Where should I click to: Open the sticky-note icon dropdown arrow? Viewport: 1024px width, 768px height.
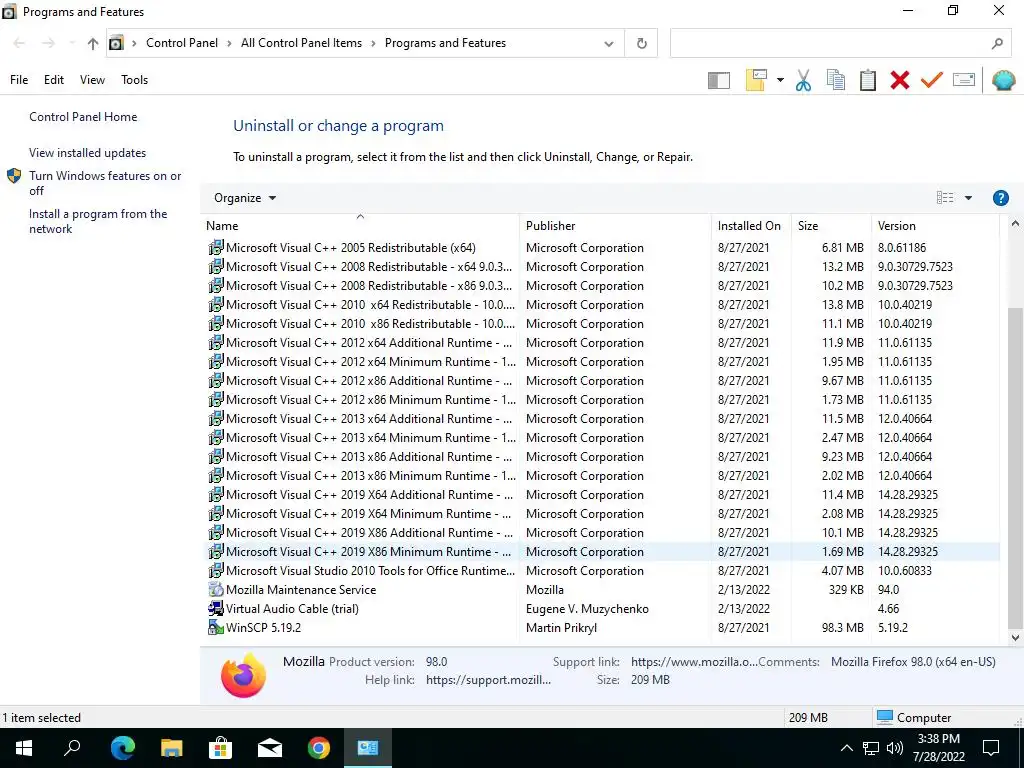tap(780, 80)
